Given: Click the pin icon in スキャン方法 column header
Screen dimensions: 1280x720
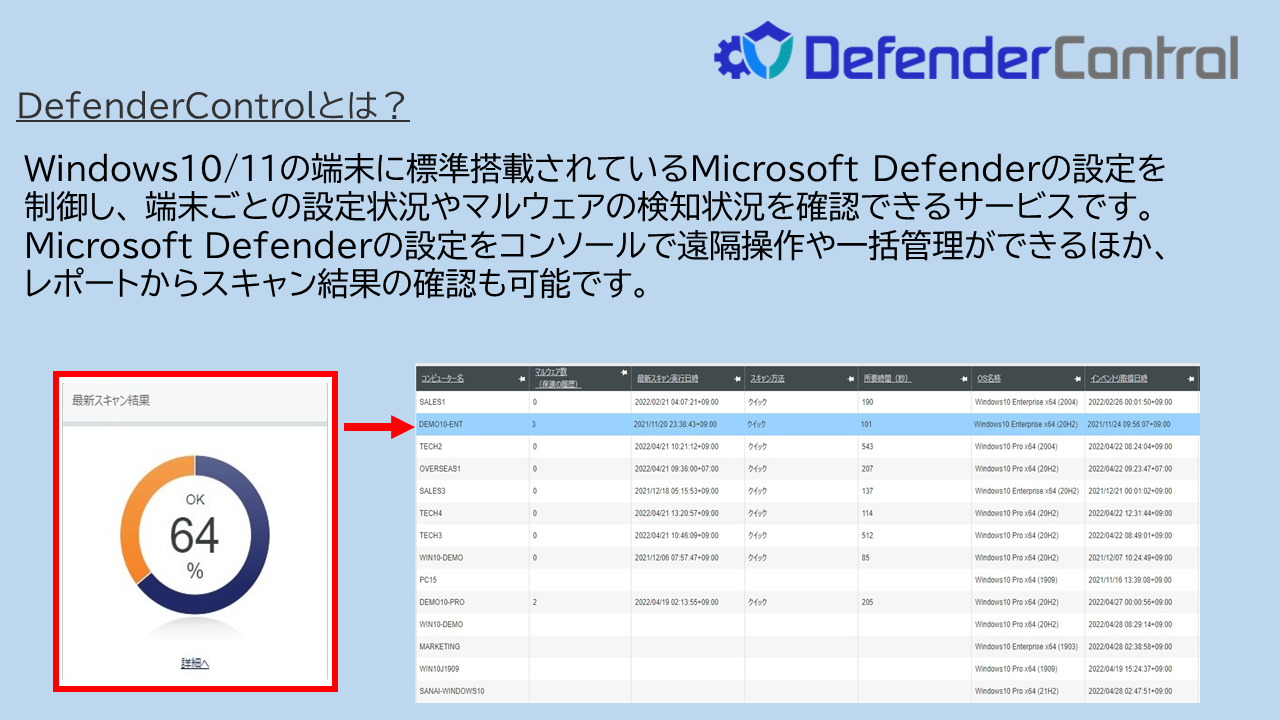Looking at the screenshot, I should (x=849, y=379).
